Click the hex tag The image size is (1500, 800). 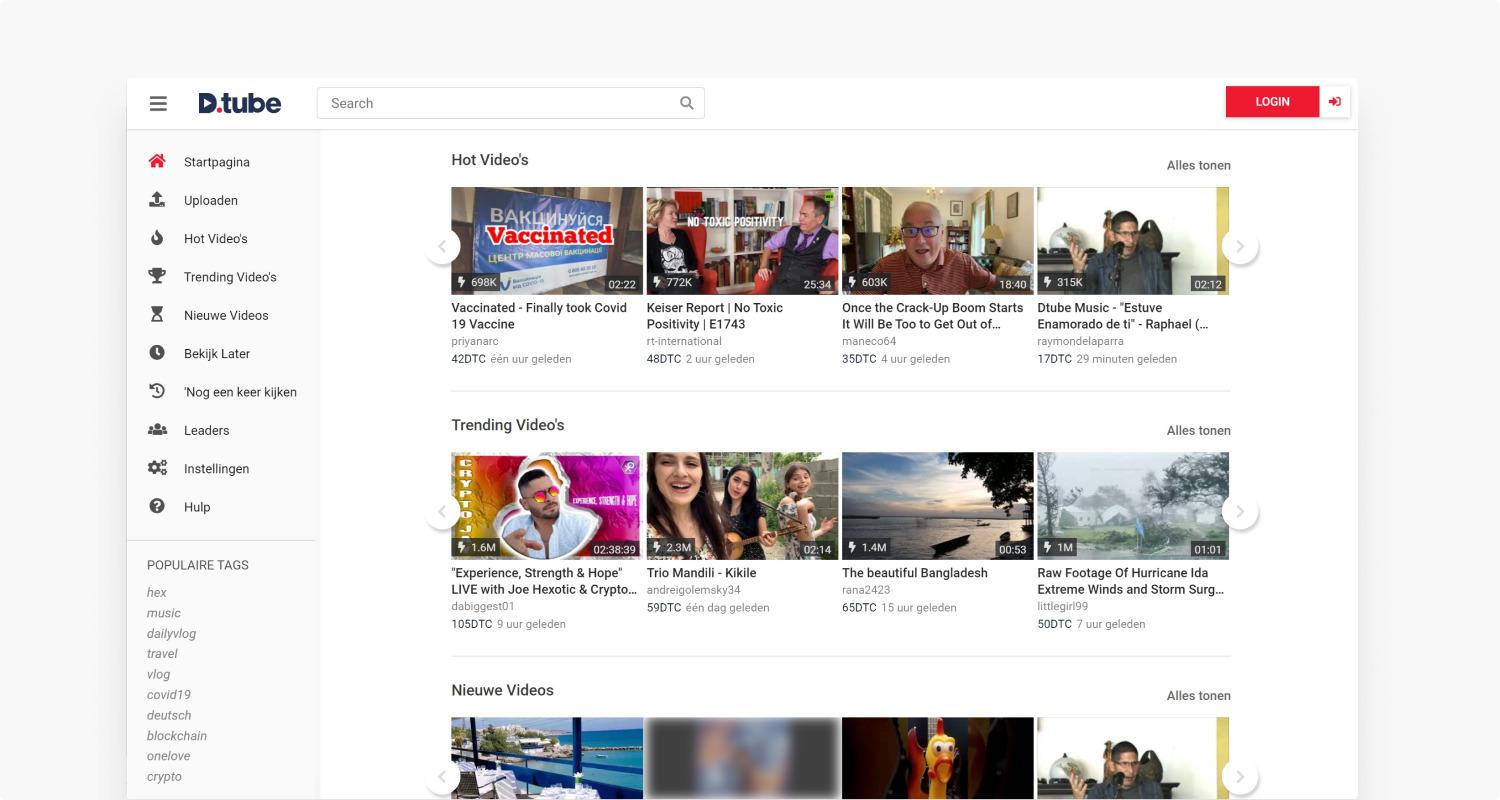tap(157, 593)
